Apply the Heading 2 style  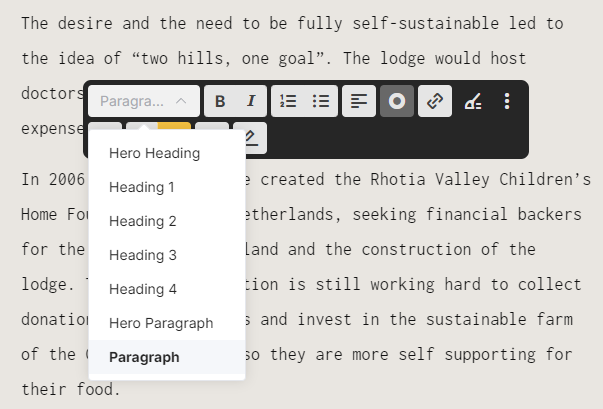click(142, 221)
